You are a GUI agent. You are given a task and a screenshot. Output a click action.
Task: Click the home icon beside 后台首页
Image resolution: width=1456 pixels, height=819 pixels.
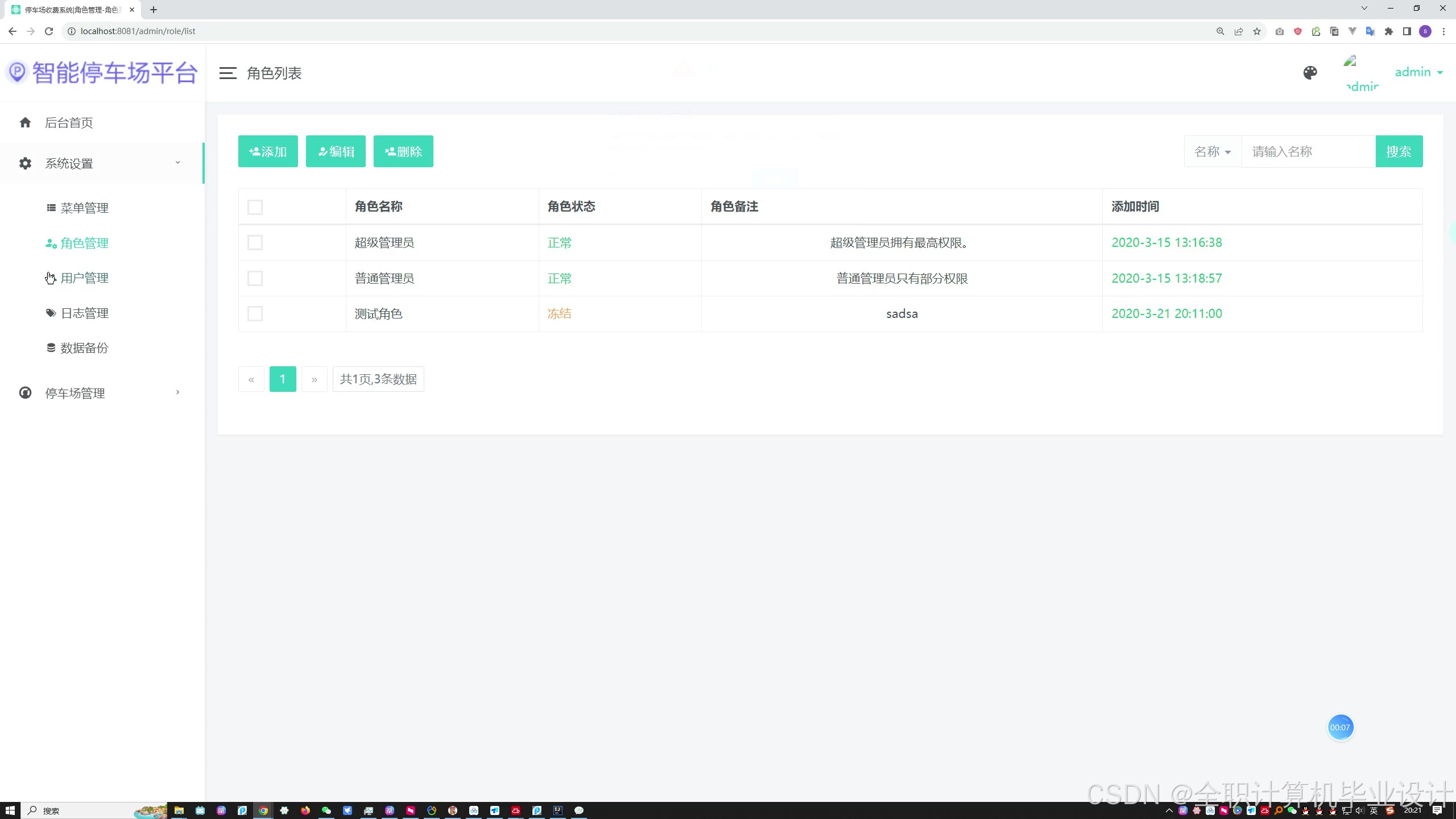pyautogui.click(x=25, y=123)
